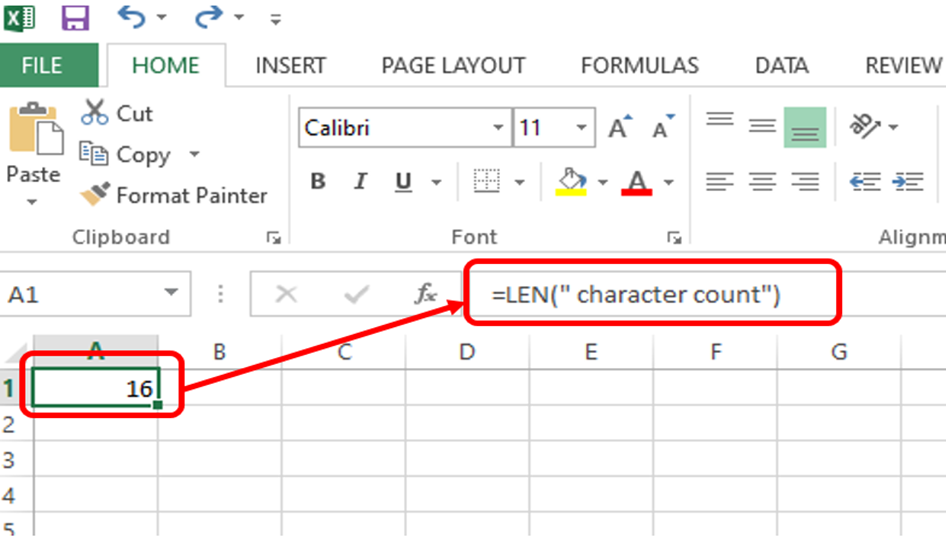
Task: Select row 3 header
Action: (16, 460)
